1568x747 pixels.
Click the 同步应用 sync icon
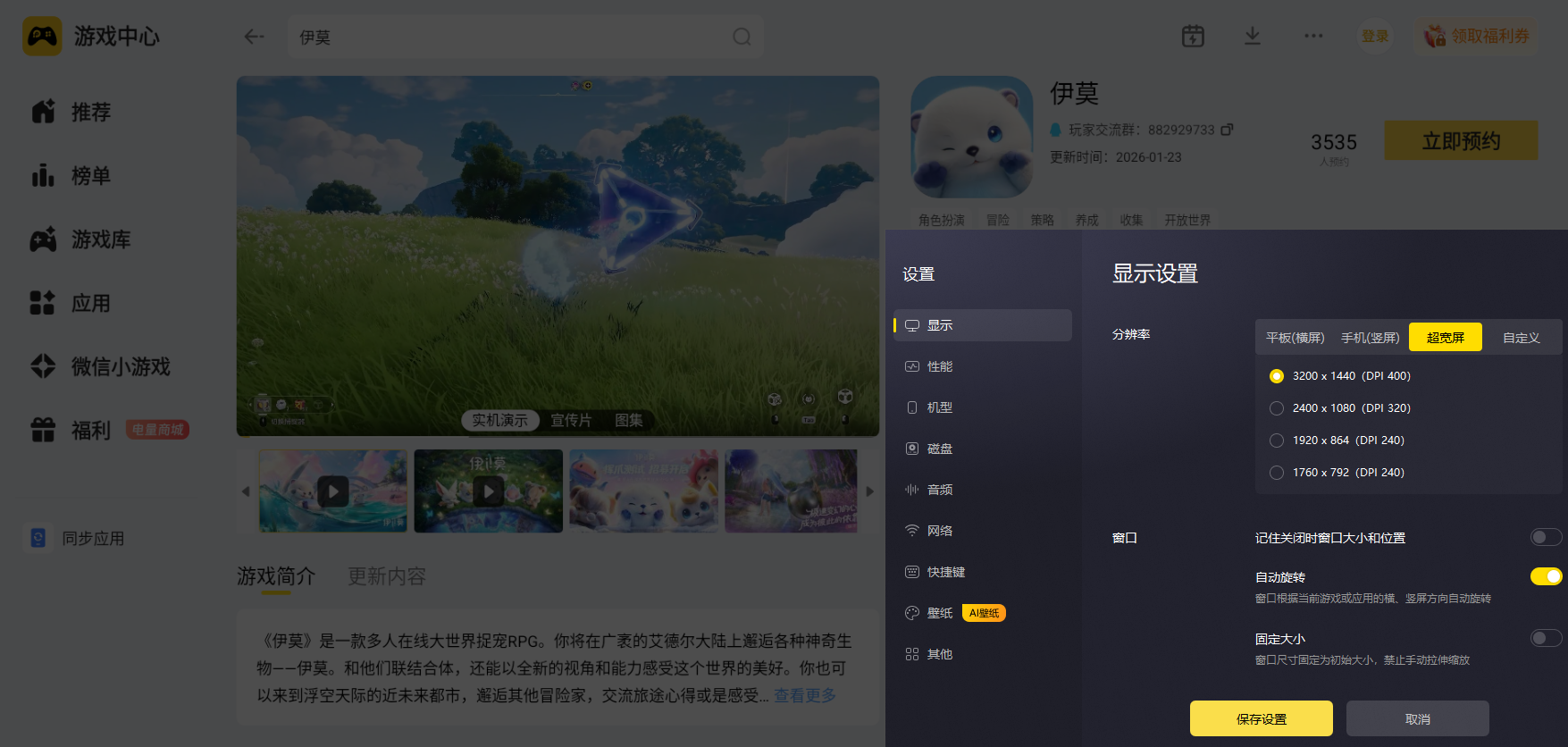tap(38, 538)
